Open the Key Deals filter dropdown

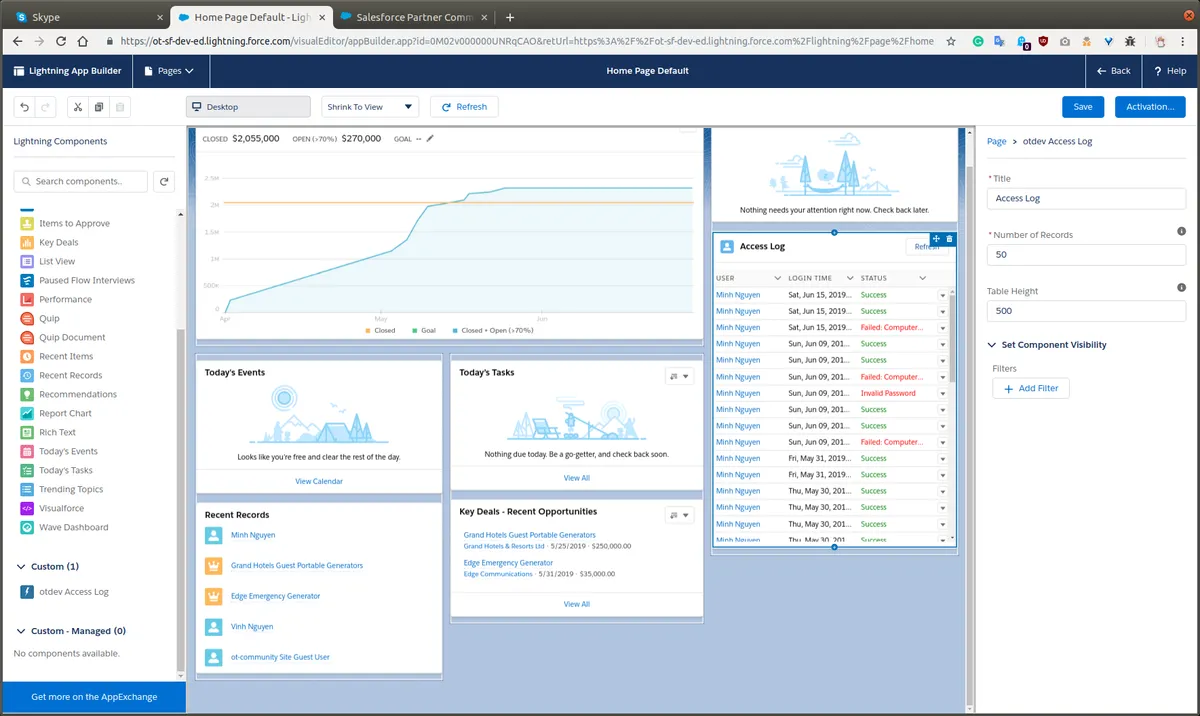pos(679,515)
